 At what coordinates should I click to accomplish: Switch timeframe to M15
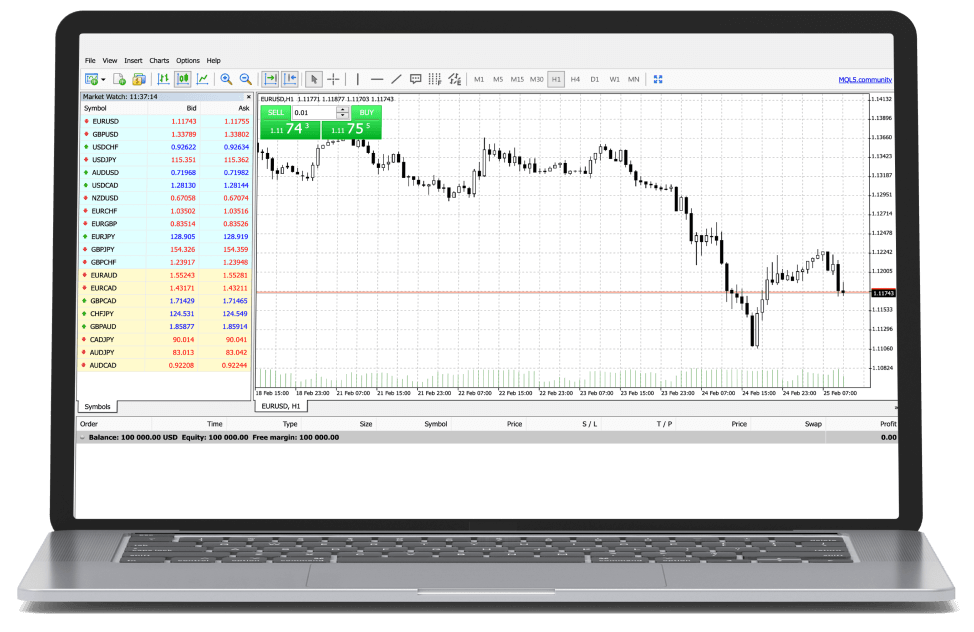[x=517, y=80]
